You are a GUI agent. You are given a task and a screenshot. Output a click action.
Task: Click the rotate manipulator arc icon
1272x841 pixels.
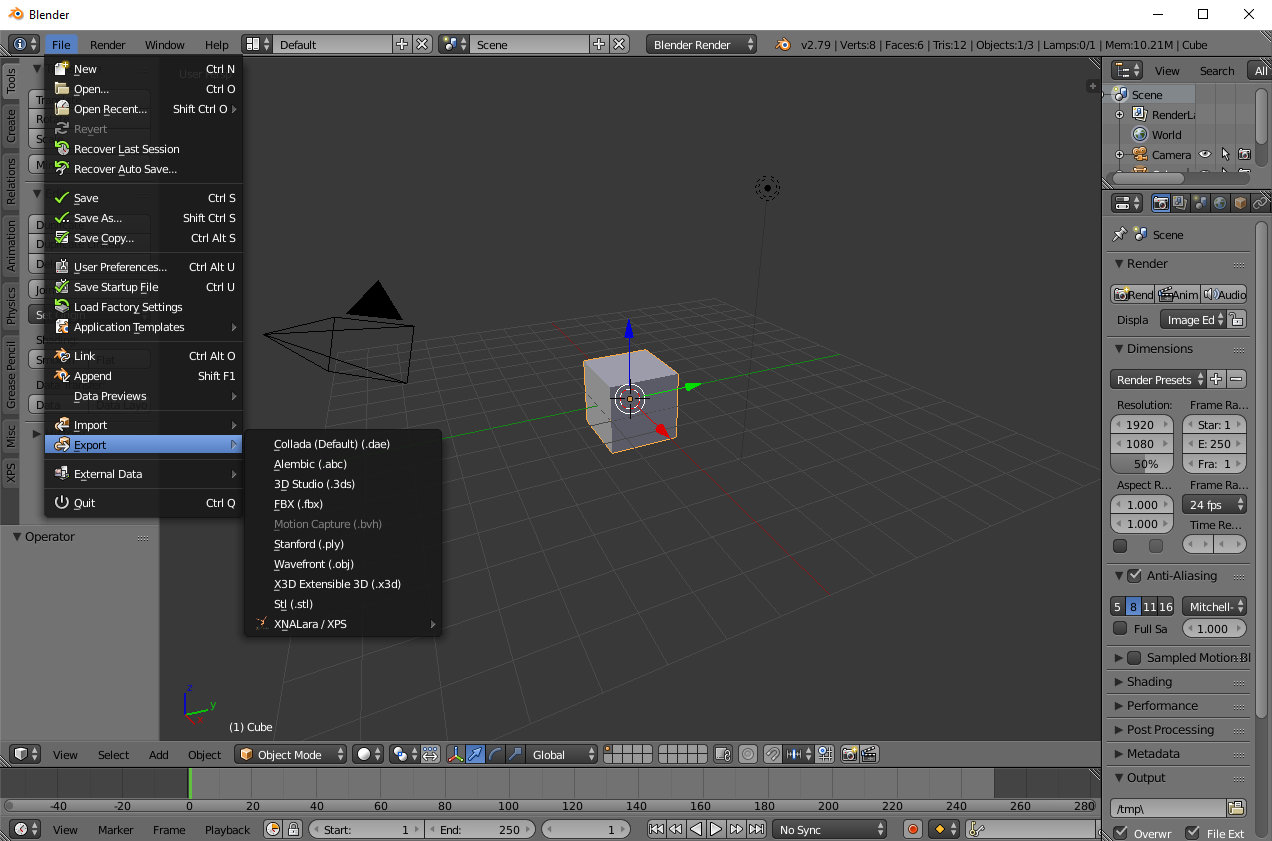496,754
